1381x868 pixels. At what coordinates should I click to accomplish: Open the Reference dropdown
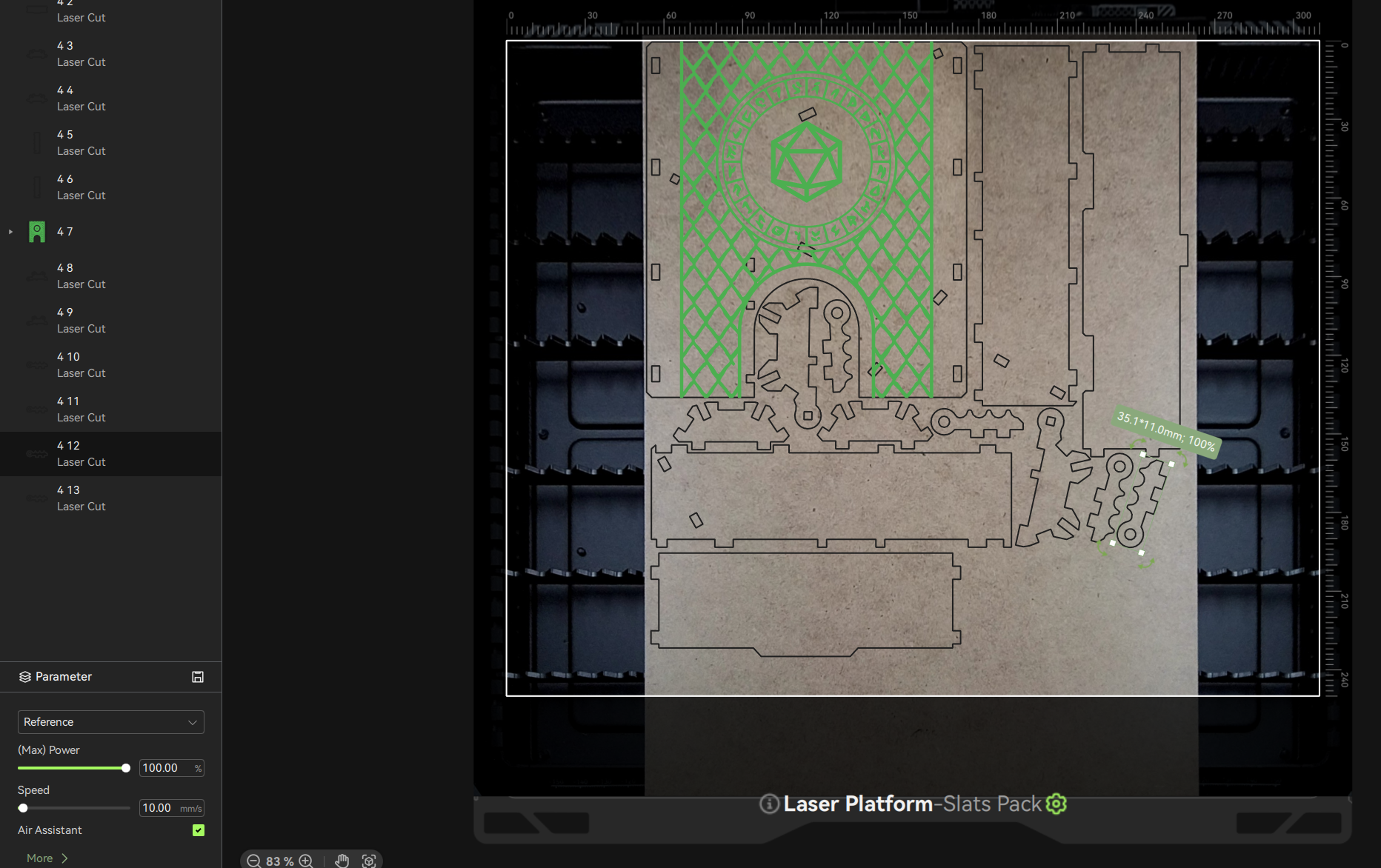tap(110, 722)
